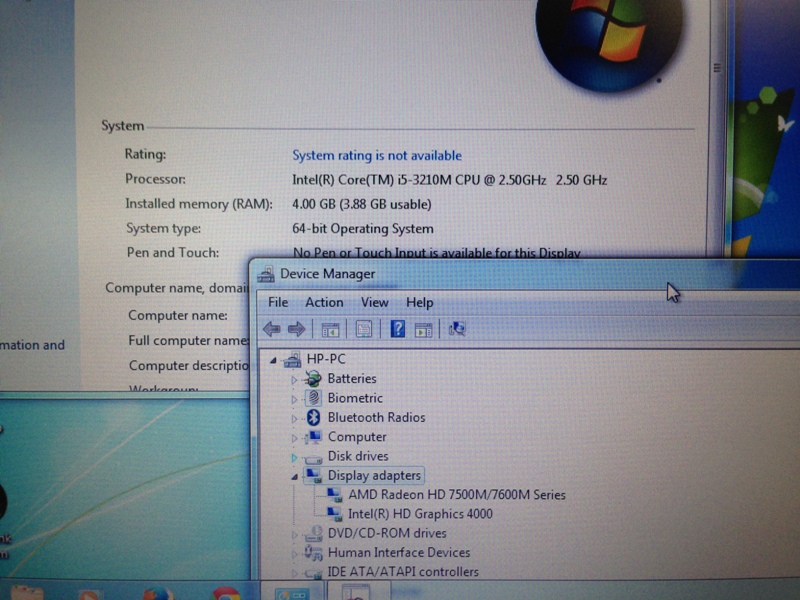The width and height of the screenshot is (800, 600).
Task: Open the File menu
Action: (277, 302)
